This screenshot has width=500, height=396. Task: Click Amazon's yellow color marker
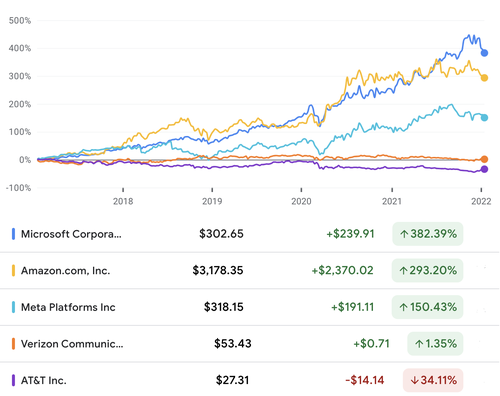tap(13, 270)
